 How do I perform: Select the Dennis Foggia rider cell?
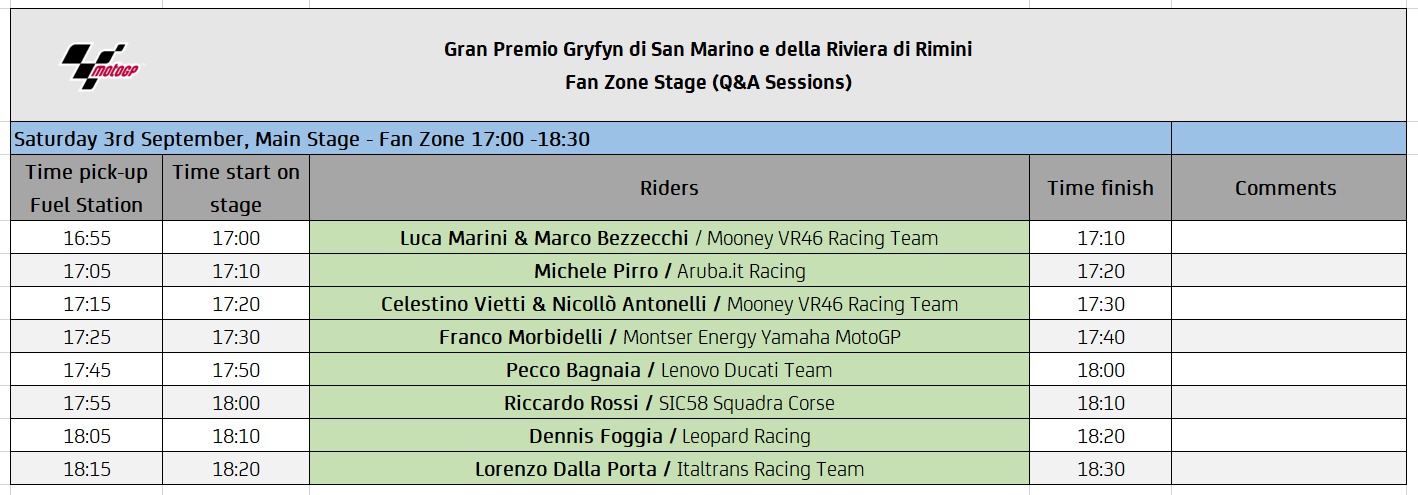[x=669, y=436]
